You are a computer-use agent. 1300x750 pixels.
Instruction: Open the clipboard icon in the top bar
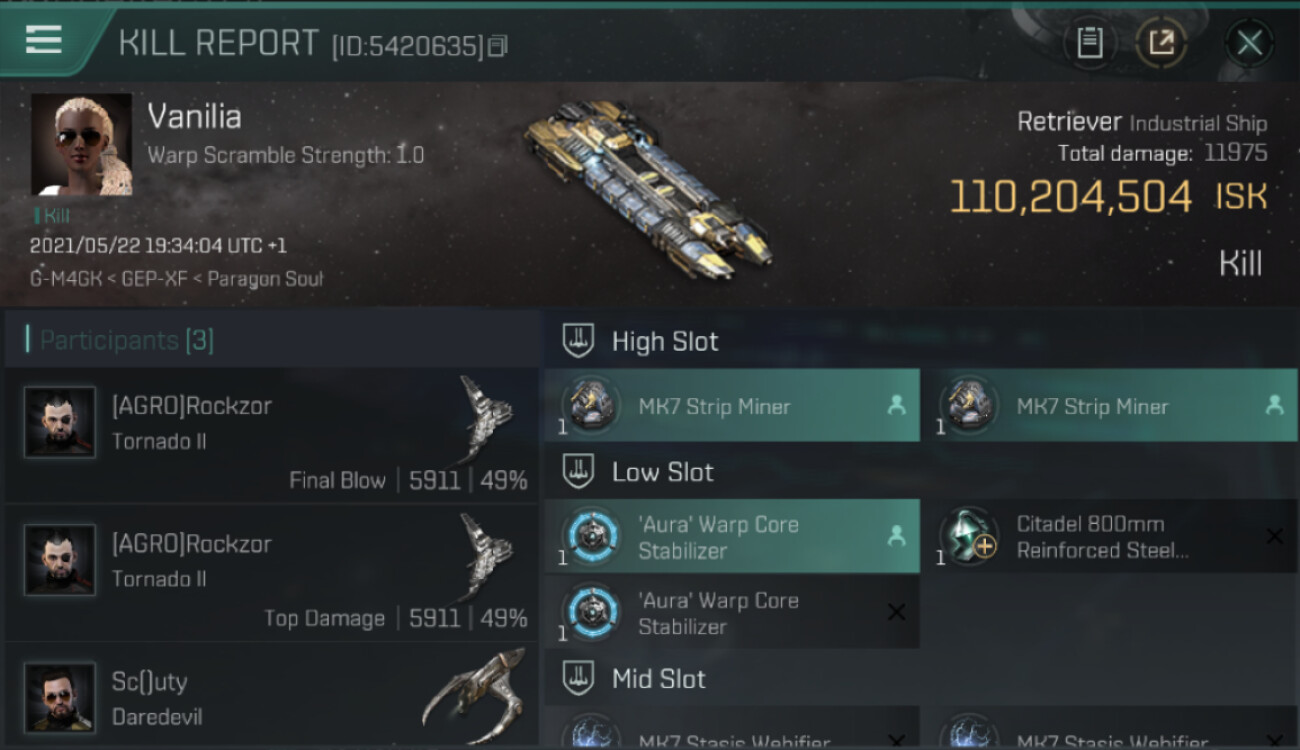tap(1090, 43)
